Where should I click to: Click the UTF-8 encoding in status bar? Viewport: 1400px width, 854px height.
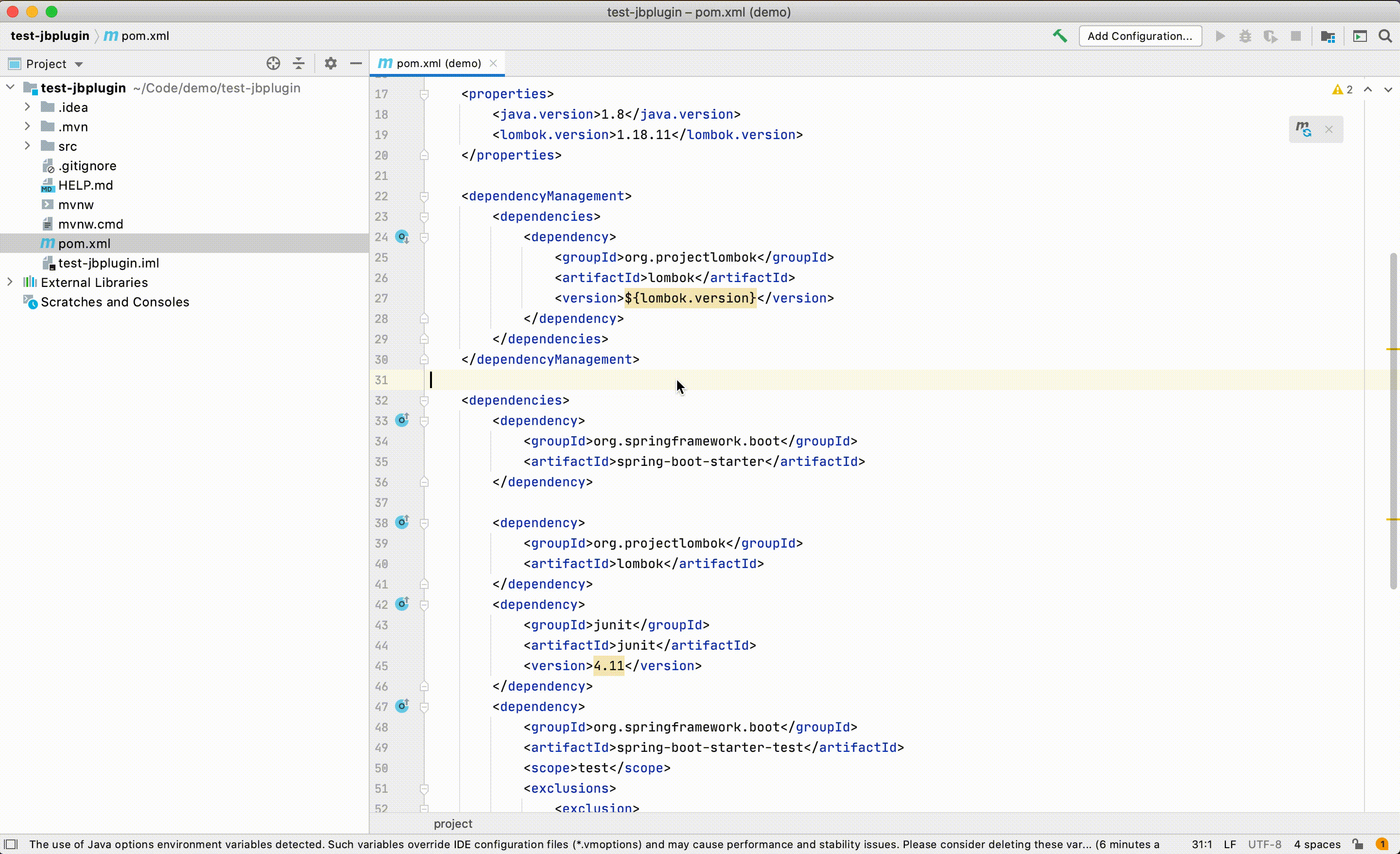[1264, 844]
